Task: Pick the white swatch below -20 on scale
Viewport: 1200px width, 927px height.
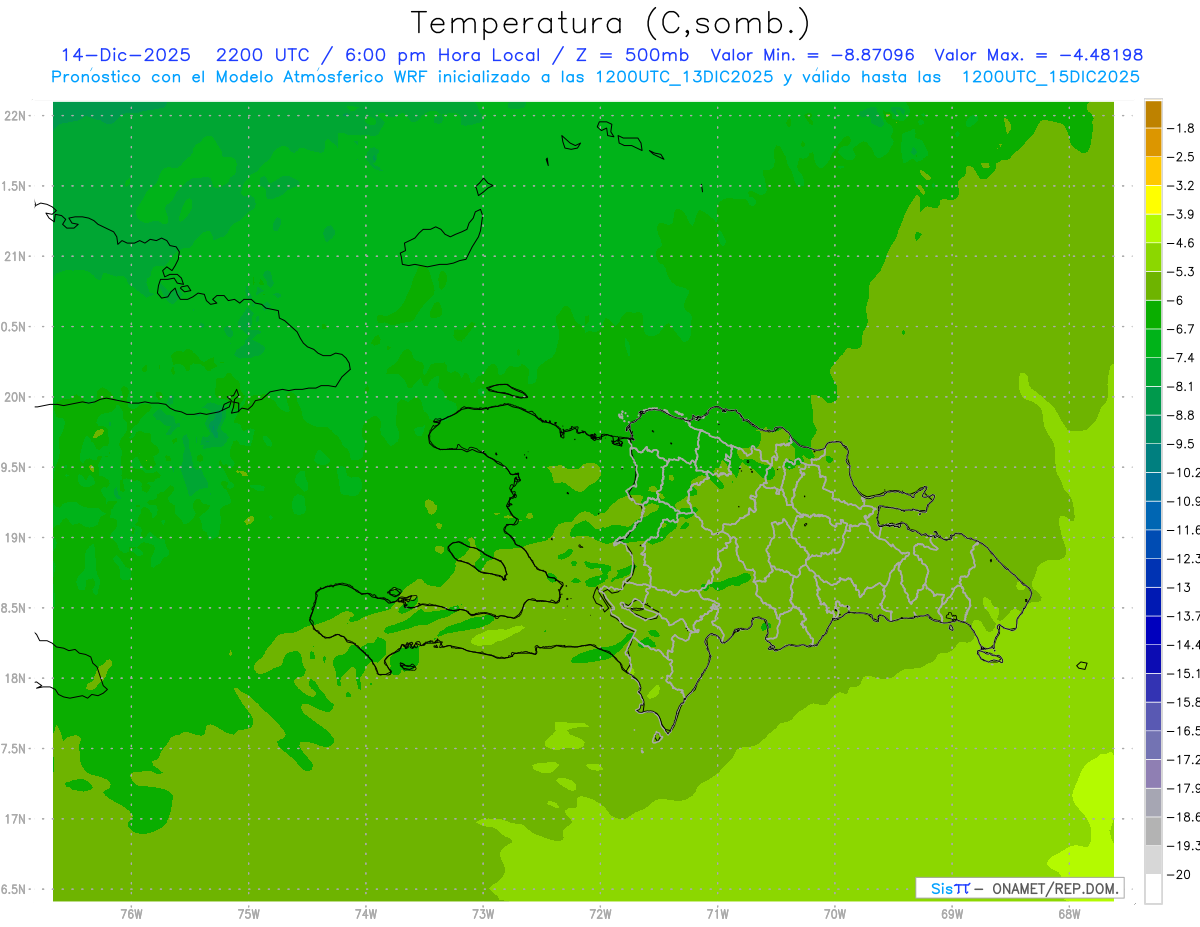Action: tap(1153, 889)
